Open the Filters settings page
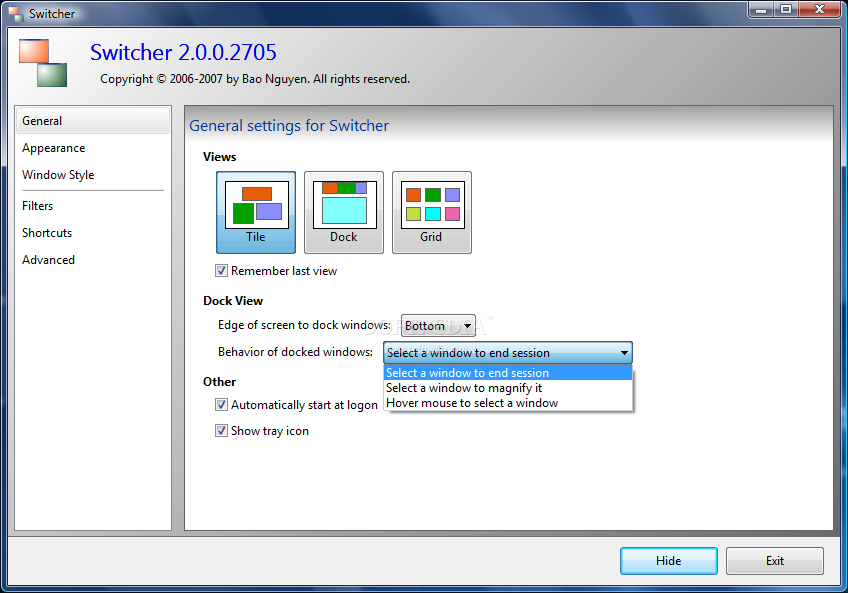The height and width of the screenshot is (593, 848). click(92, 206)
